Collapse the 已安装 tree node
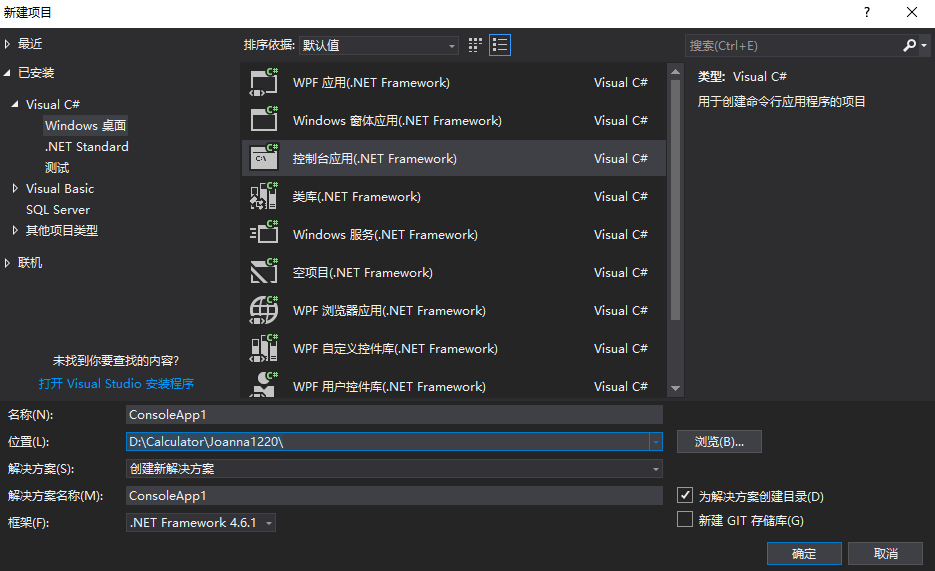The height and width of the screenshot is (571, 935). tap(7, 73)
